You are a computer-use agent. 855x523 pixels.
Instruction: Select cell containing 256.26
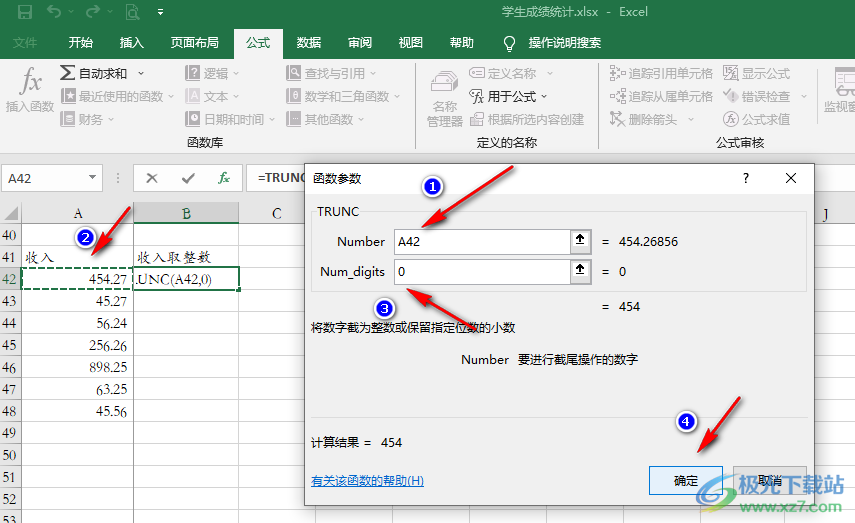(77, 345)
